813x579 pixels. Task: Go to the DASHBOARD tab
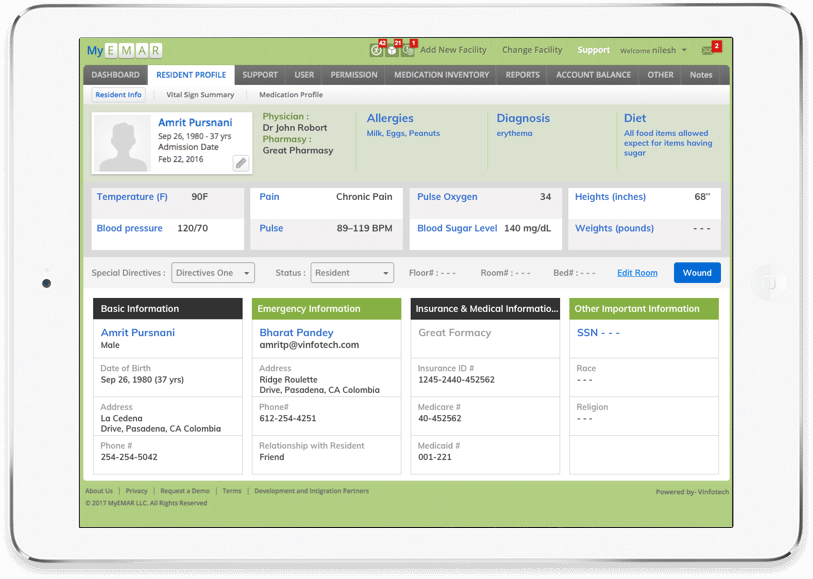point(115,75)
